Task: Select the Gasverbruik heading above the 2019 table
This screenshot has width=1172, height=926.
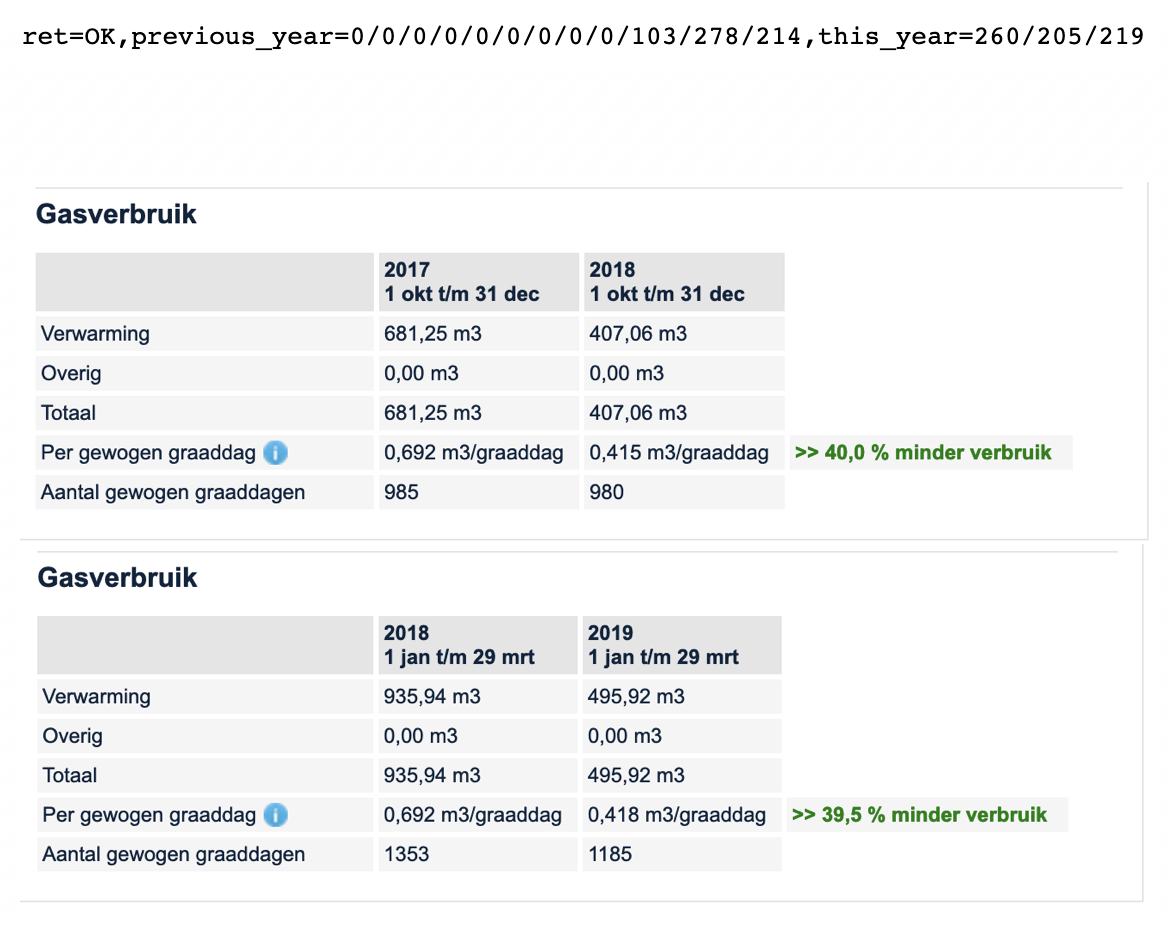Action: coord(117,578)
